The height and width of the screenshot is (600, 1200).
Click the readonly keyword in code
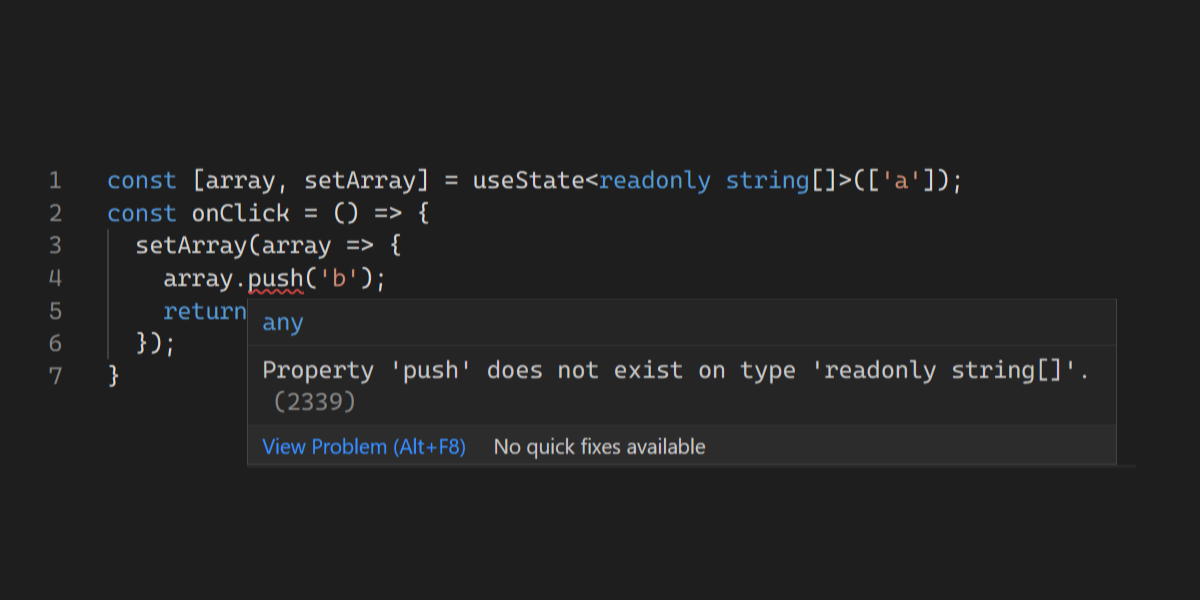pyautogui.click(x=655, y=181)
